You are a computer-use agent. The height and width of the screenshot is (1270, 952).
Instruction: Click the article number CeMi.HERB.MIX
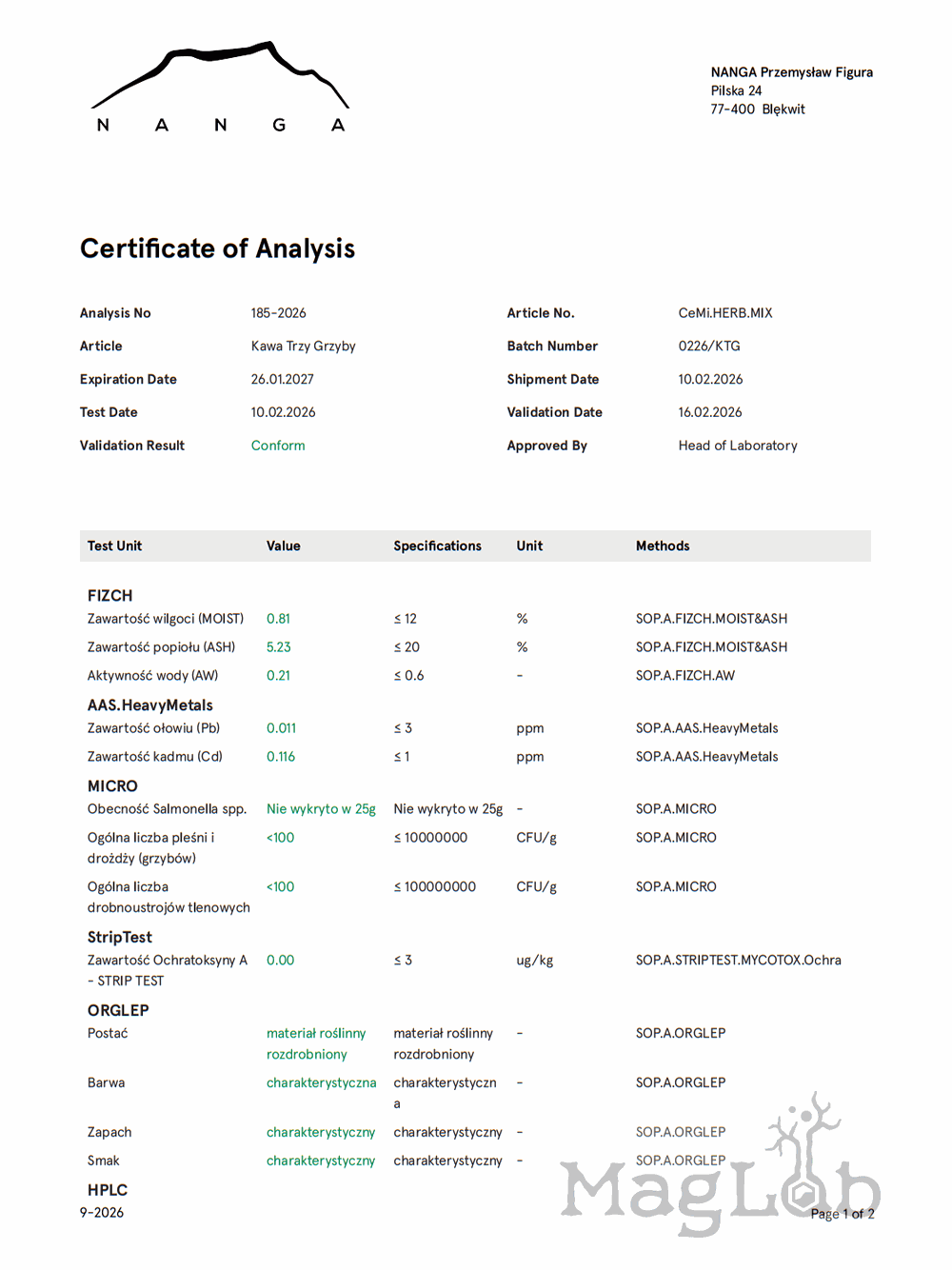tap(724, 313)
